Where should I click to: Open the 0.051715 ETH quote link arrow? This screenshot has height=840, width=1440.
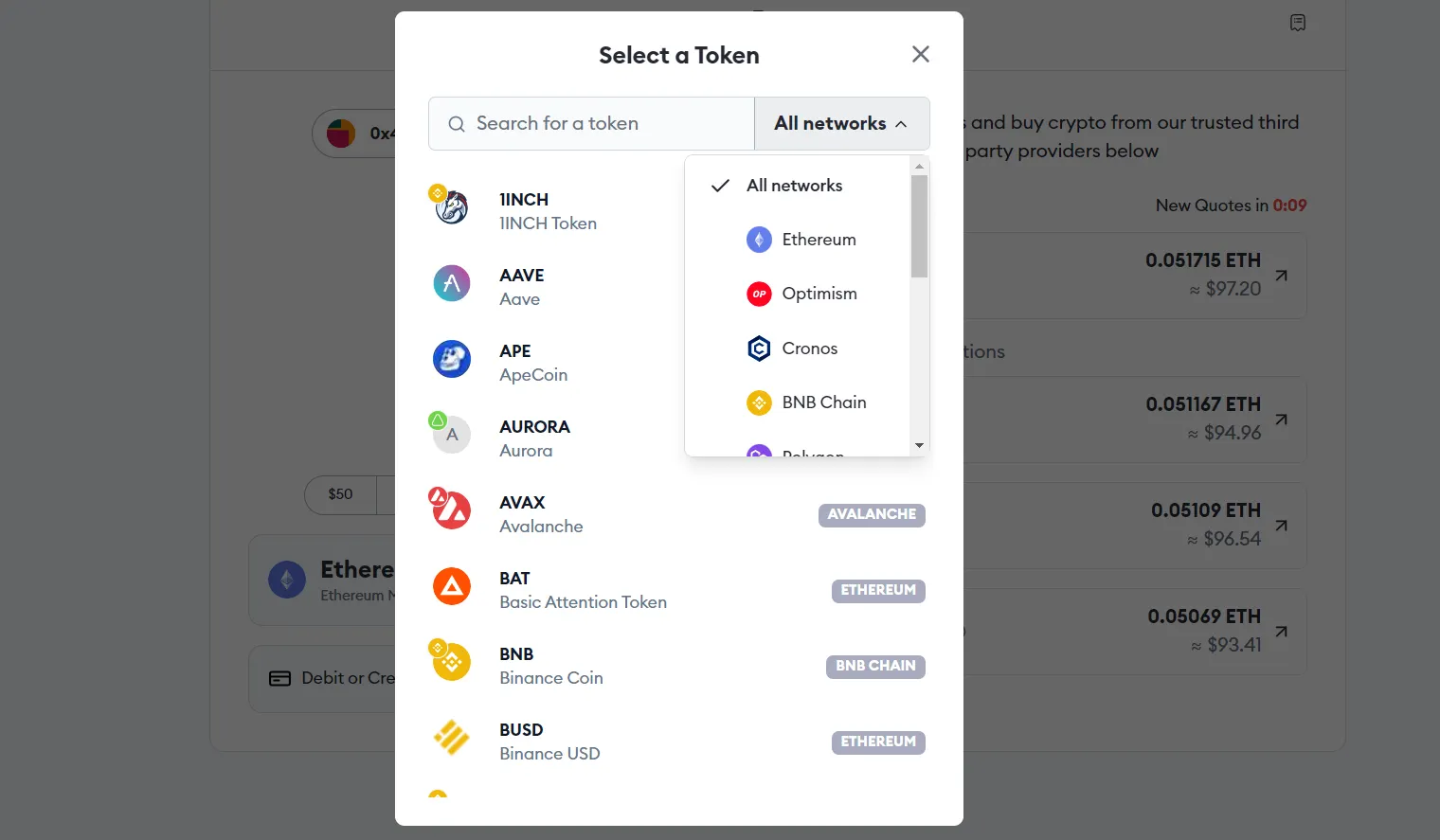pyautogui.click(x=1281, y=276)
